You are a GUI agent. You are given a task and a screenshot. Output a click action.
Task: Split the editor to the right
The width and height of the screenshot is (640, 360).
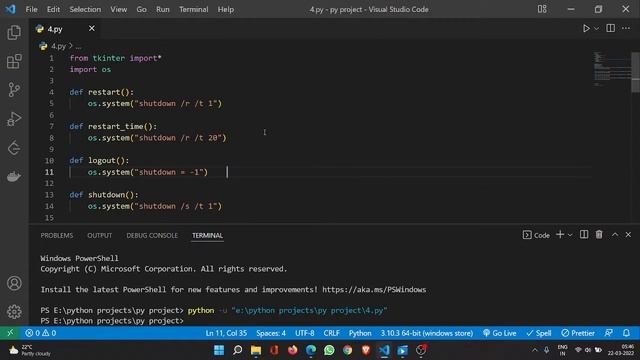[x=611, y=28]
